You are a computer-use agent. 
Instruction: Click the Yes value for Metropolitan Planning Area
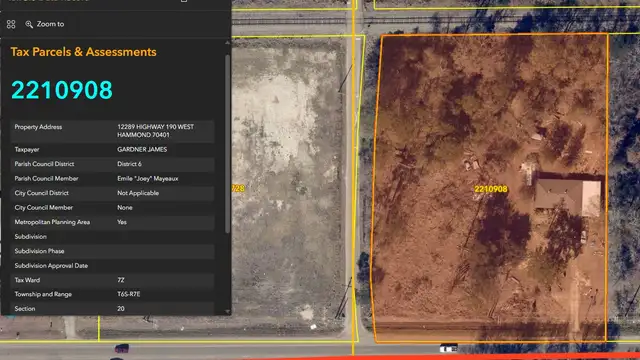122,222
